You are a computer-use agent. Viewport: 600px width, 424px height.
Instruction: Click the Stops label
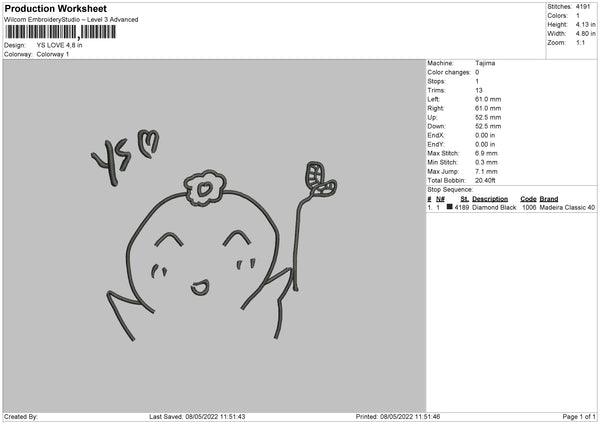pos(437,82)
